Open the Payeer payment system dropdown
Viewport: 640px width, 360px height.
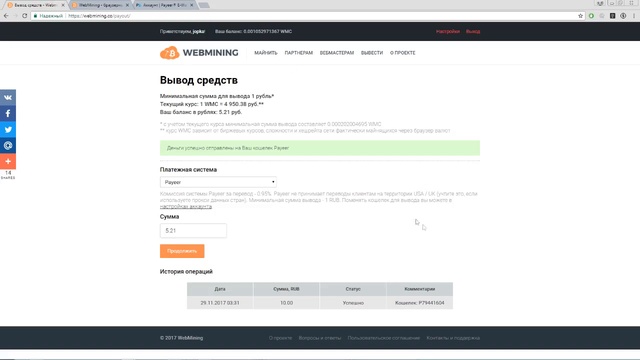point(218,182)
